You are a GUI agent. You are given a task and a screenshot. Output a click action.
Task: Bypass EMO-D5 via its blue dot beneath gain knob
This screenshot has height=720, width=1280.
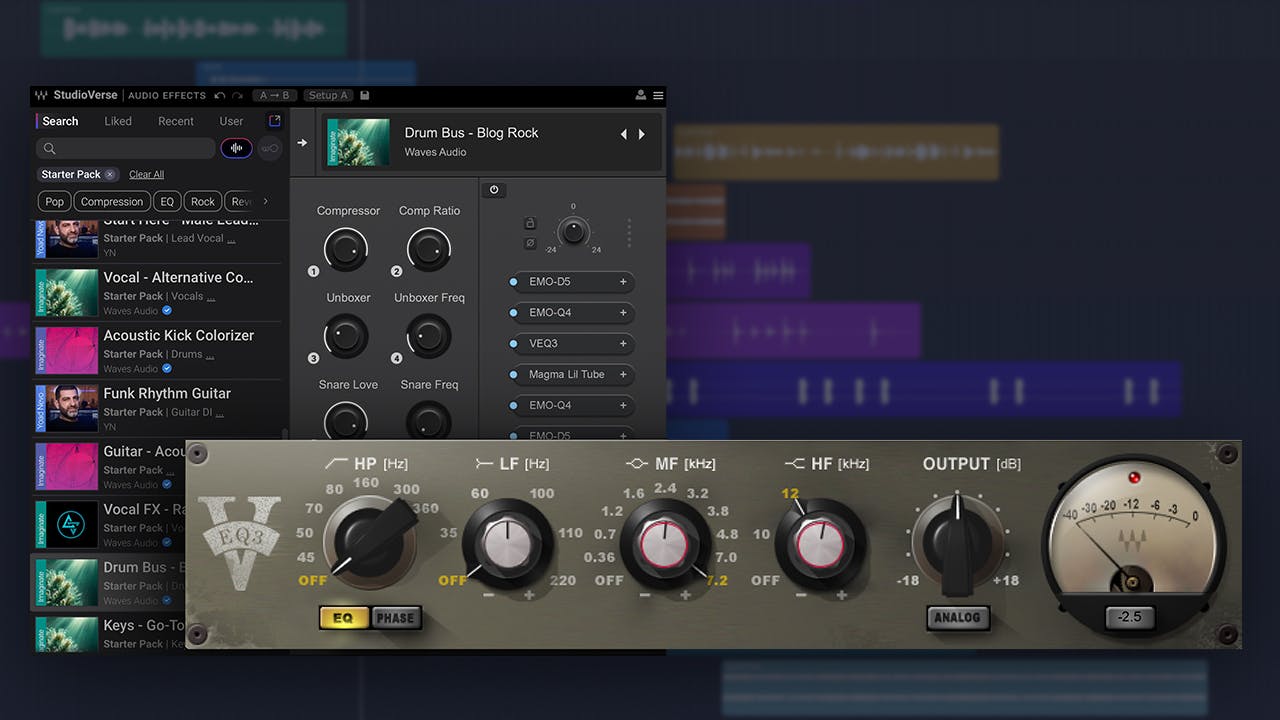(x=514, y=282)
